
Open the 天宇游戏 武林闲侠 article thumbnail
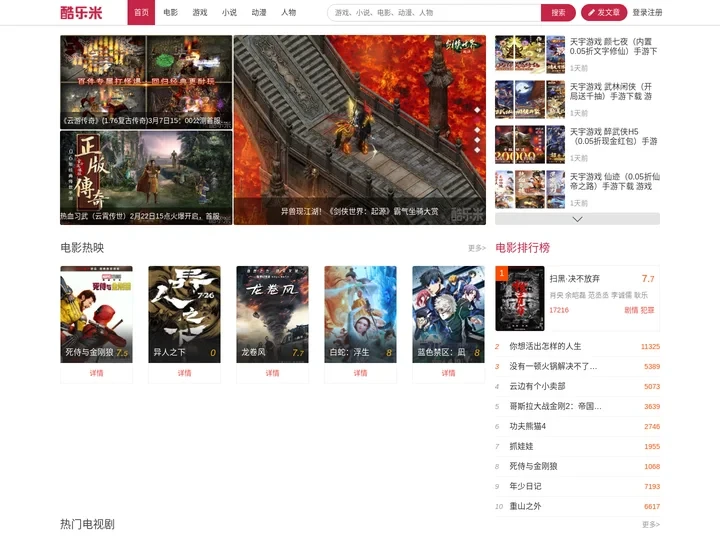pyautogui.click(x=530, y=100)
